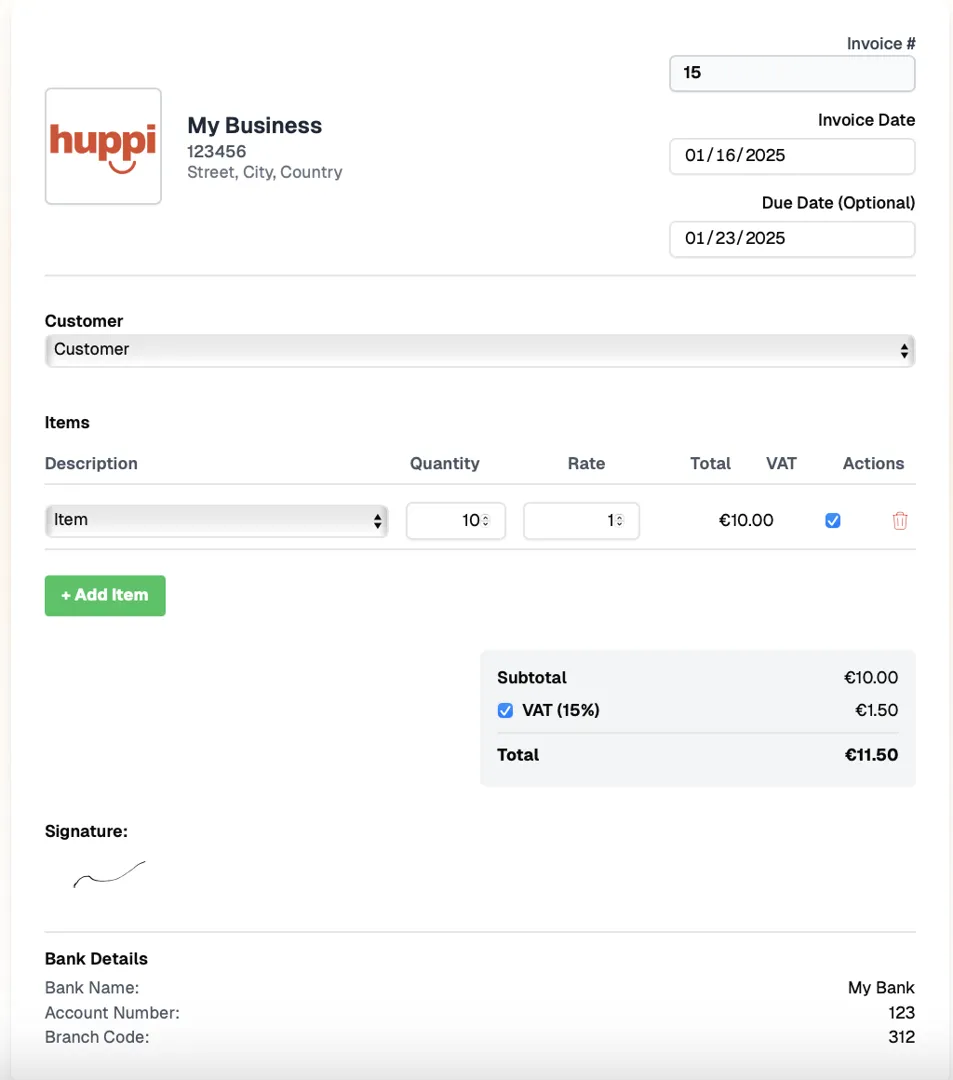Click the Branch Code value 312
Screen dimensions: 953x1080
pyautogui.click(x=901, y=1037)
